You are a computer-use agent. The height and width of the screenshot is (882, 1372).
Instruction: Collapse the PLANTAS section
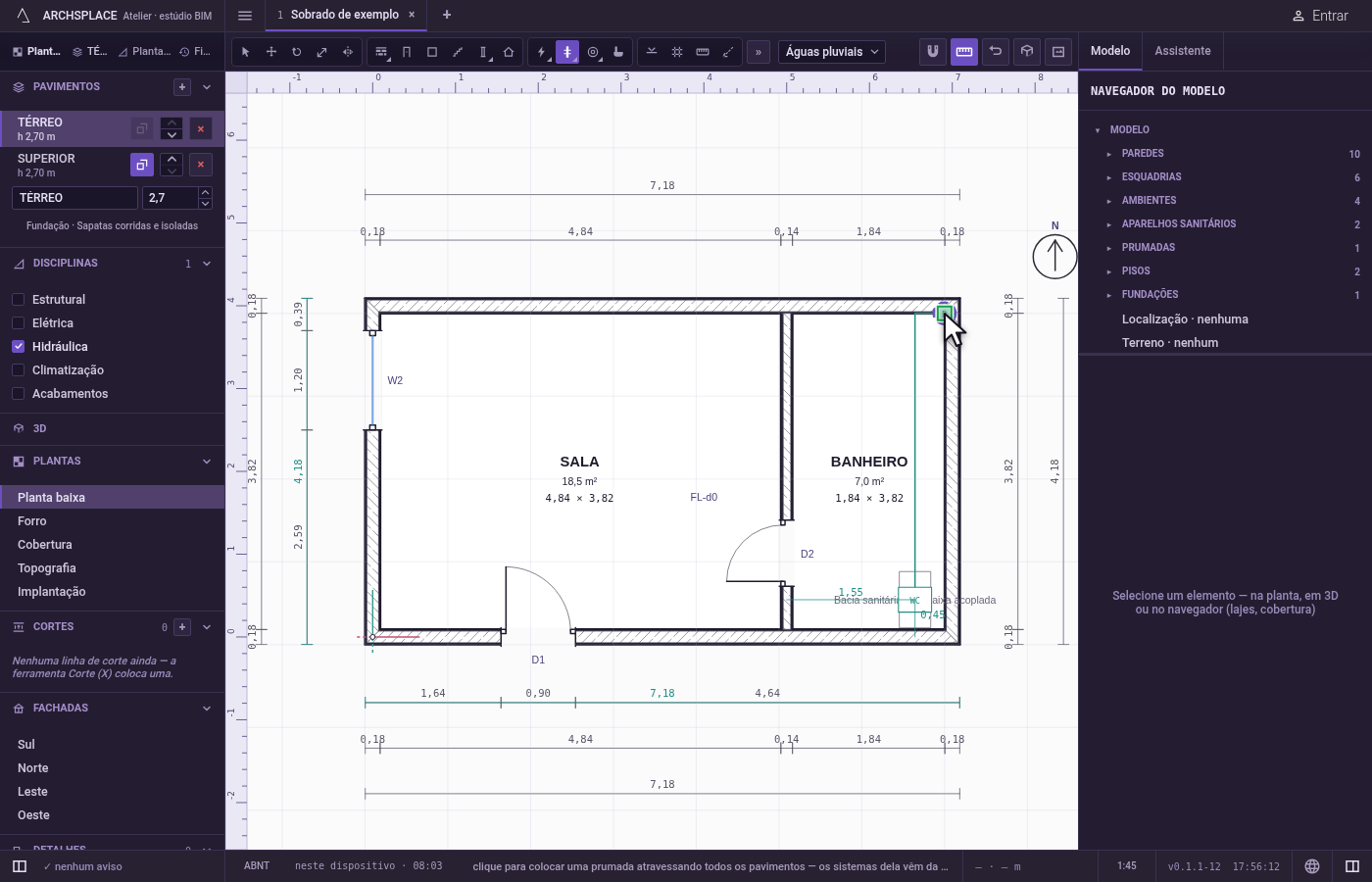(207, 462)
